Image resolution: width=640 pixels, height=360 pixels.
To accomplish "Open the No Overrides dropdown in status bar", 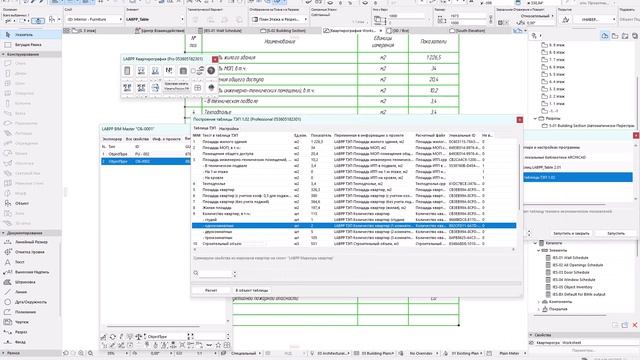I will 424,353.
